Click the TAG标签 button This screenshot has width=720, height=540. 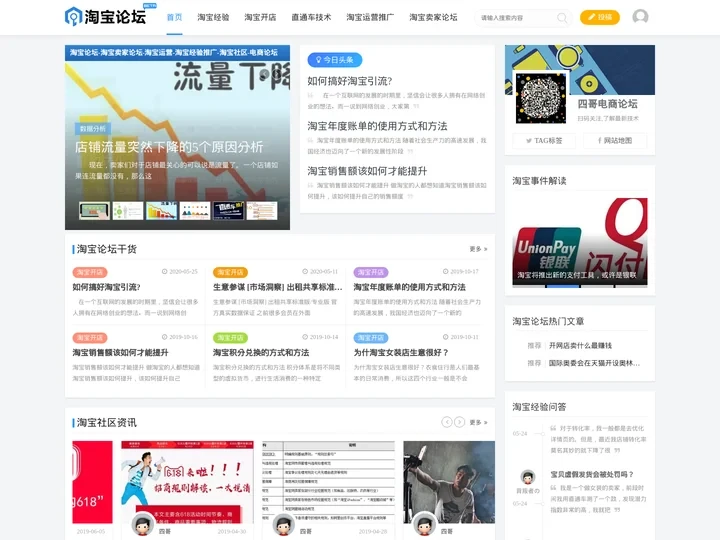544,141
